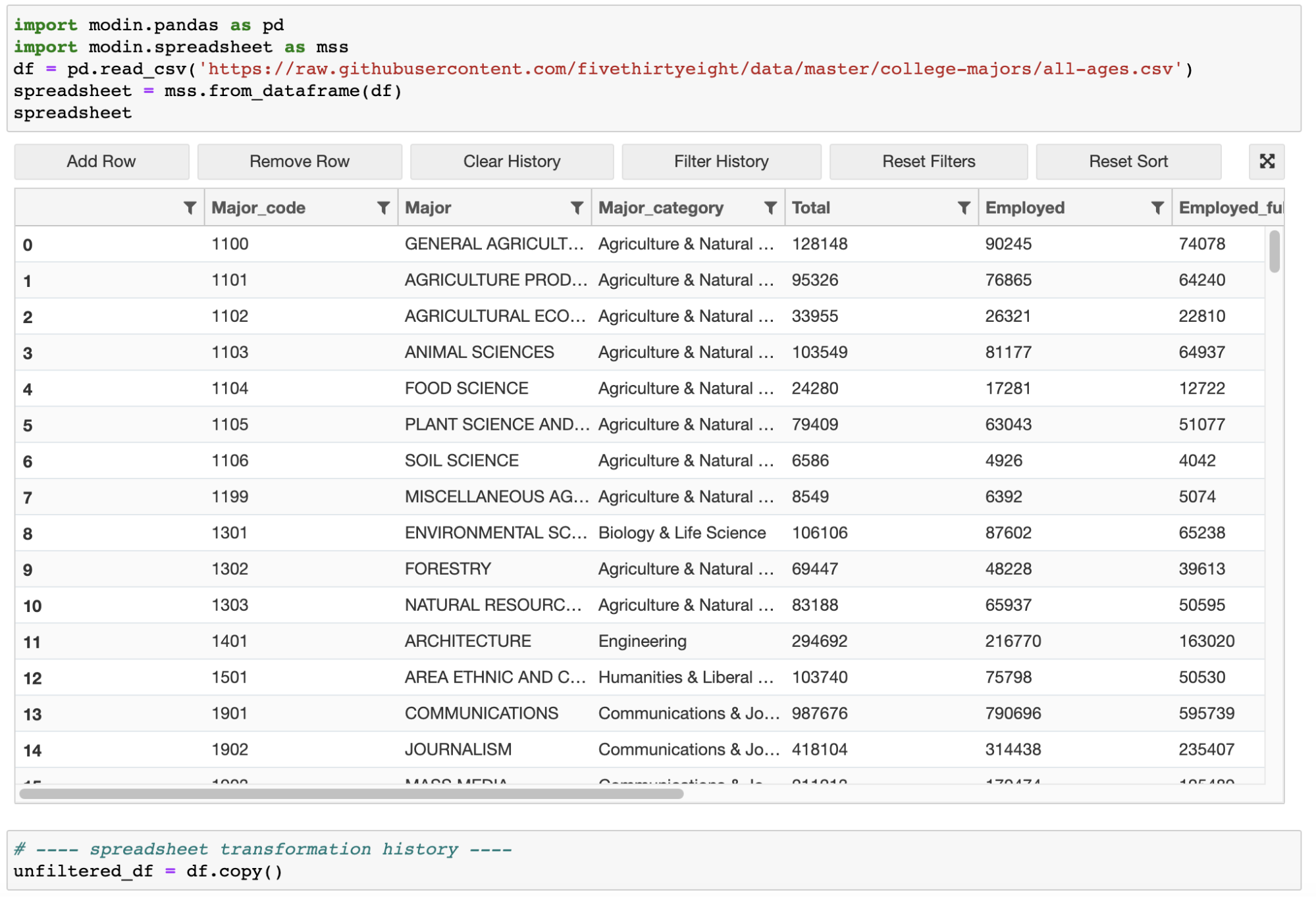Select Employed_full cell 235407
The height and width of the screenshot is (897, 1316).
point(1218,750)
